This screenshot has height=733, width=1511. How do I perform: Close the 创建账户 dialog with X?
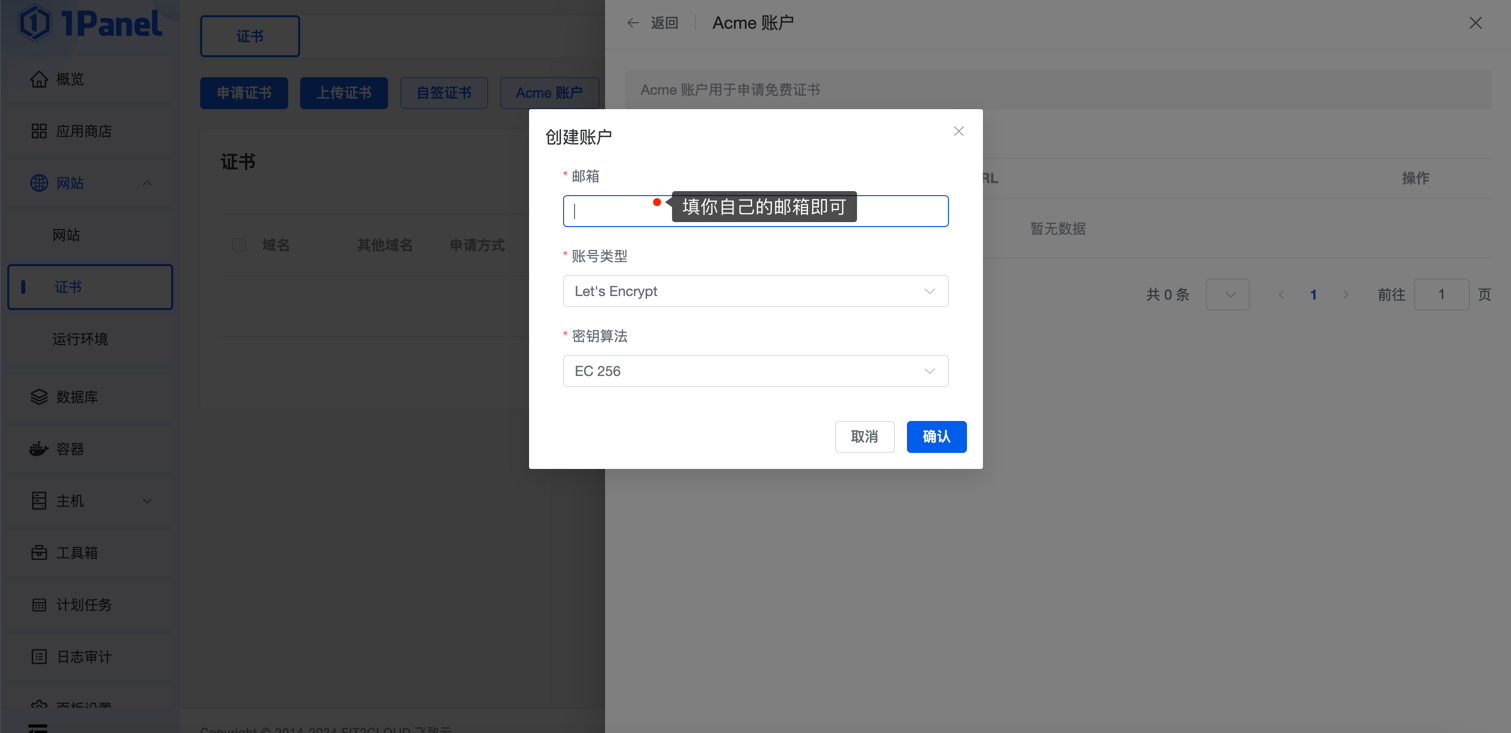pyautogui.click(x=958, y=131)
